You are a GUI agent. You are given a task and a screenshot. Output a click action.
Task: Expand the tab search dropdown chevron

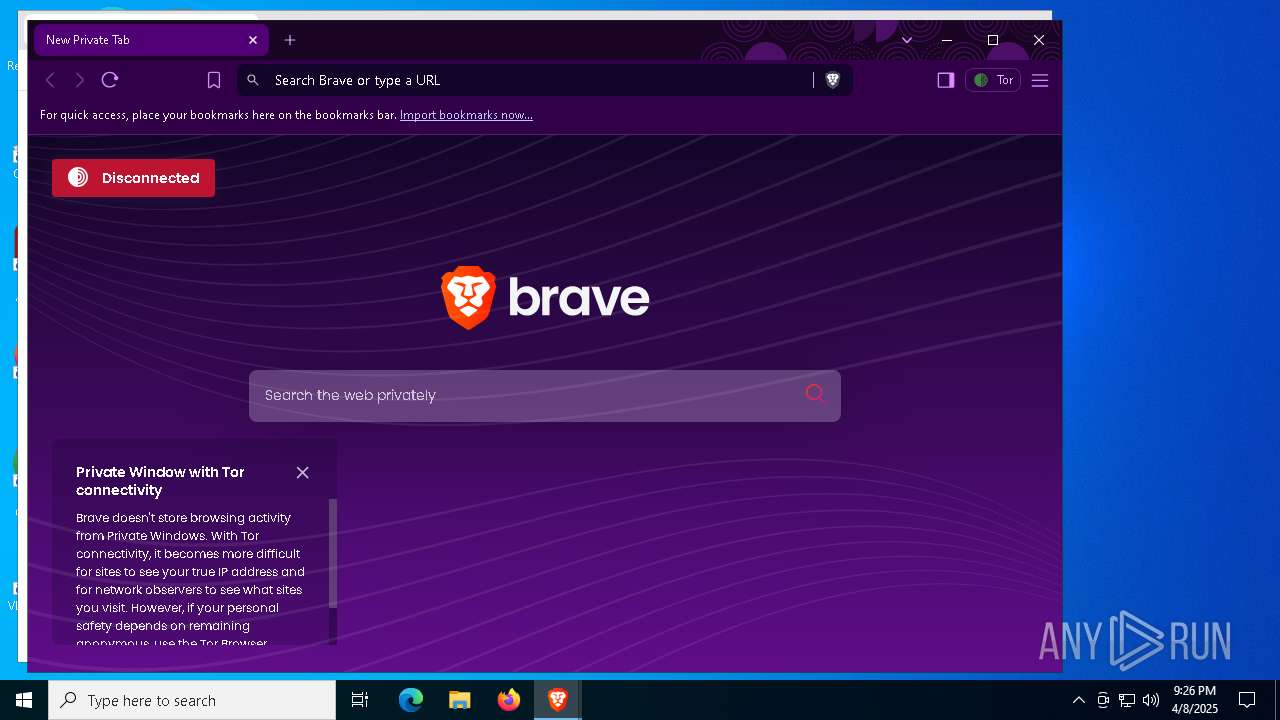coord(907,40)
